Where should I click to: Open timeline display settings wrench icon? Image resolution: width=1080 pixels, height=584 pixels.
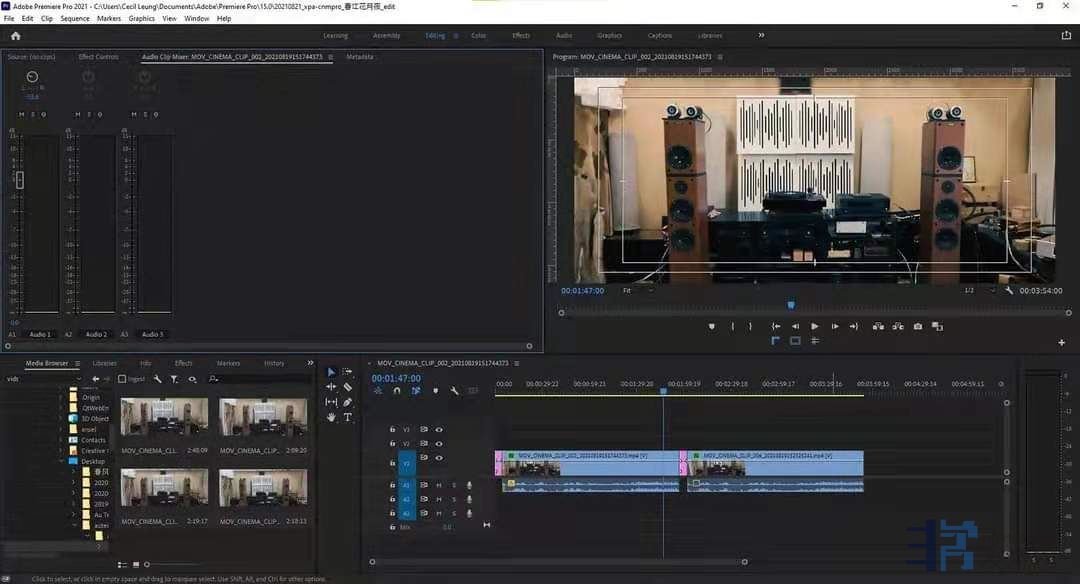(x=454, y=391)
